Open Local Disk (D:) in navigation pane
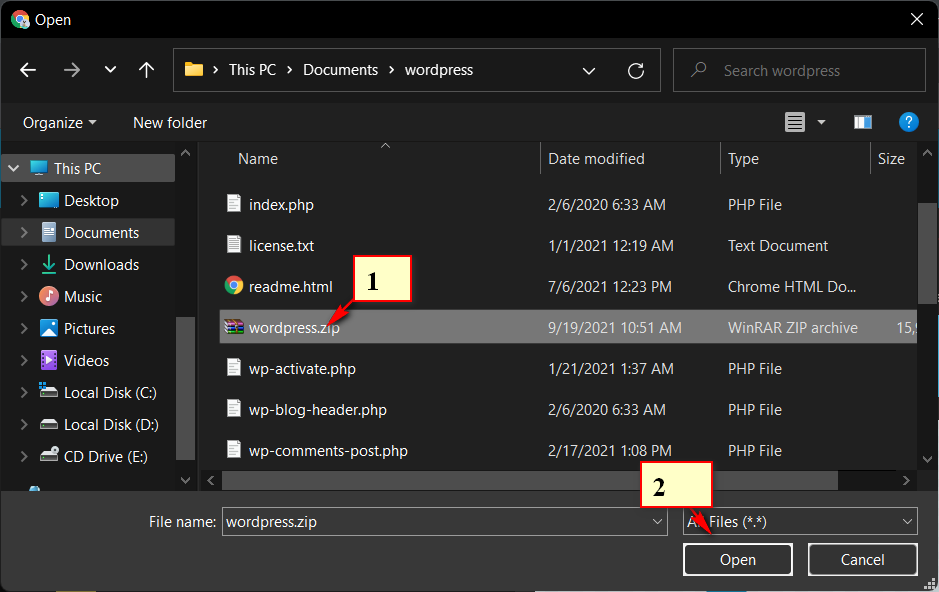This screenshot has height=592, width=939. 111,424
